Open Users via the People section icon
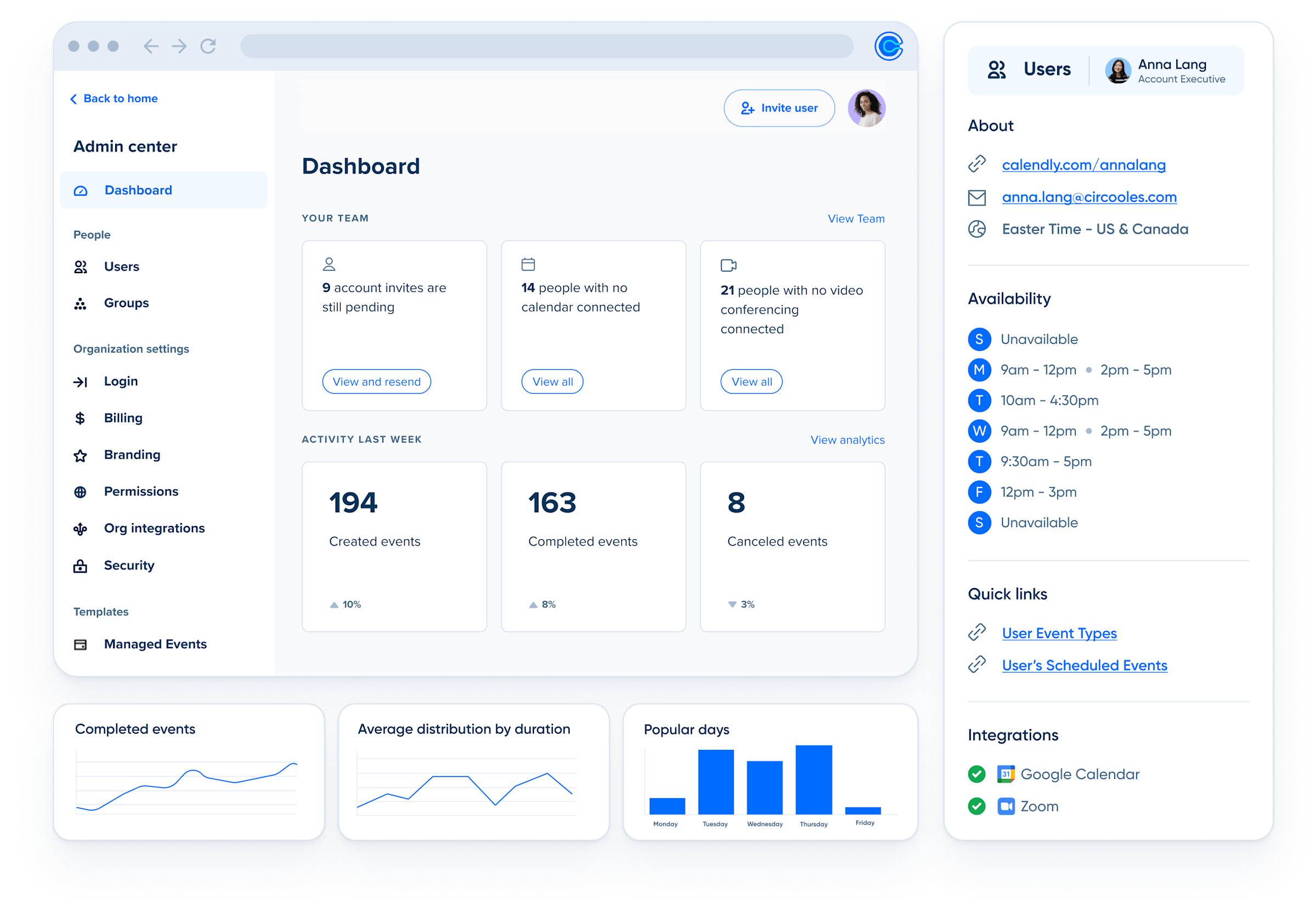This screenshot has width=1316, height=910. point(81,266)
